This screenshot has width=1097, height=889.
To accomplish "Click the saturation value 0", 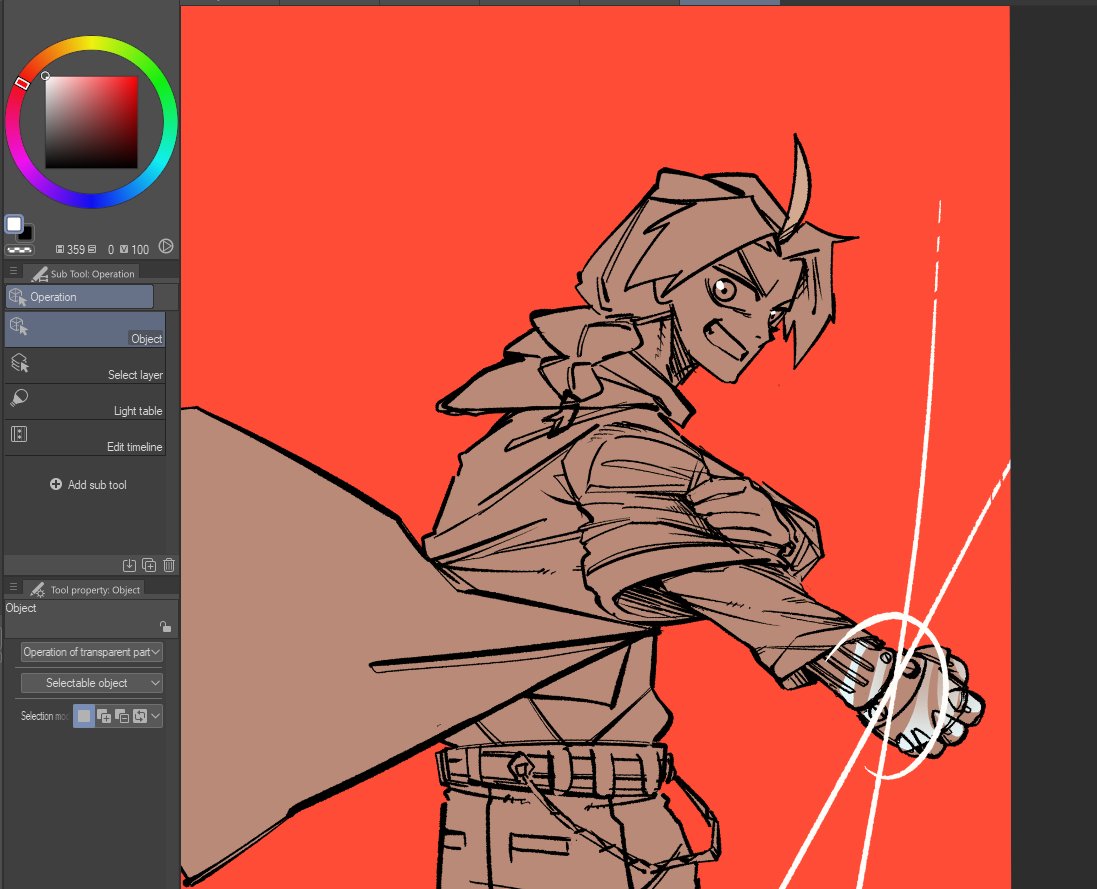I will (111, 250).
